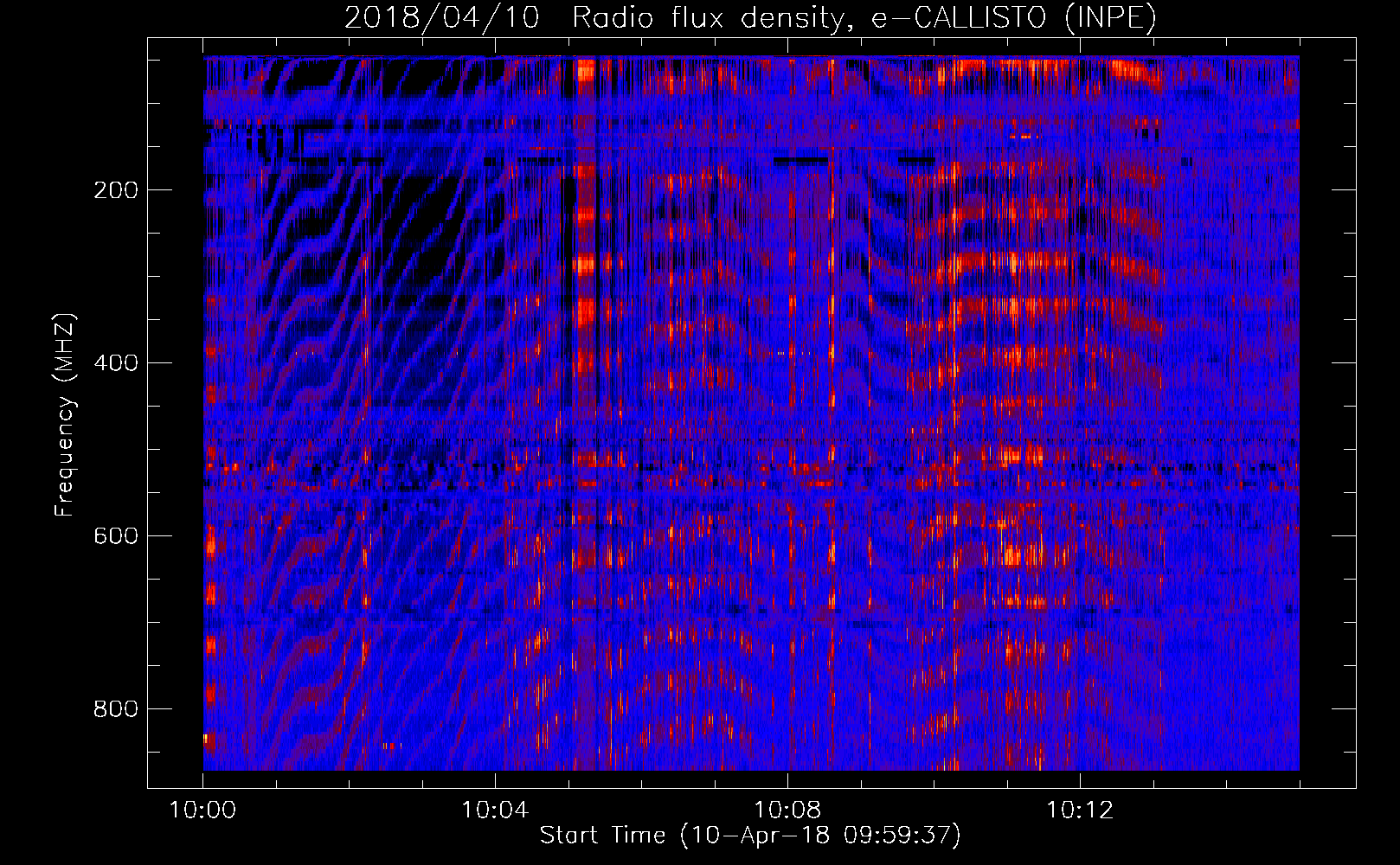This screenshot has height=865, width=1400.
Task: Click the 600 frequency tick label
Action: tap(115, 536)
